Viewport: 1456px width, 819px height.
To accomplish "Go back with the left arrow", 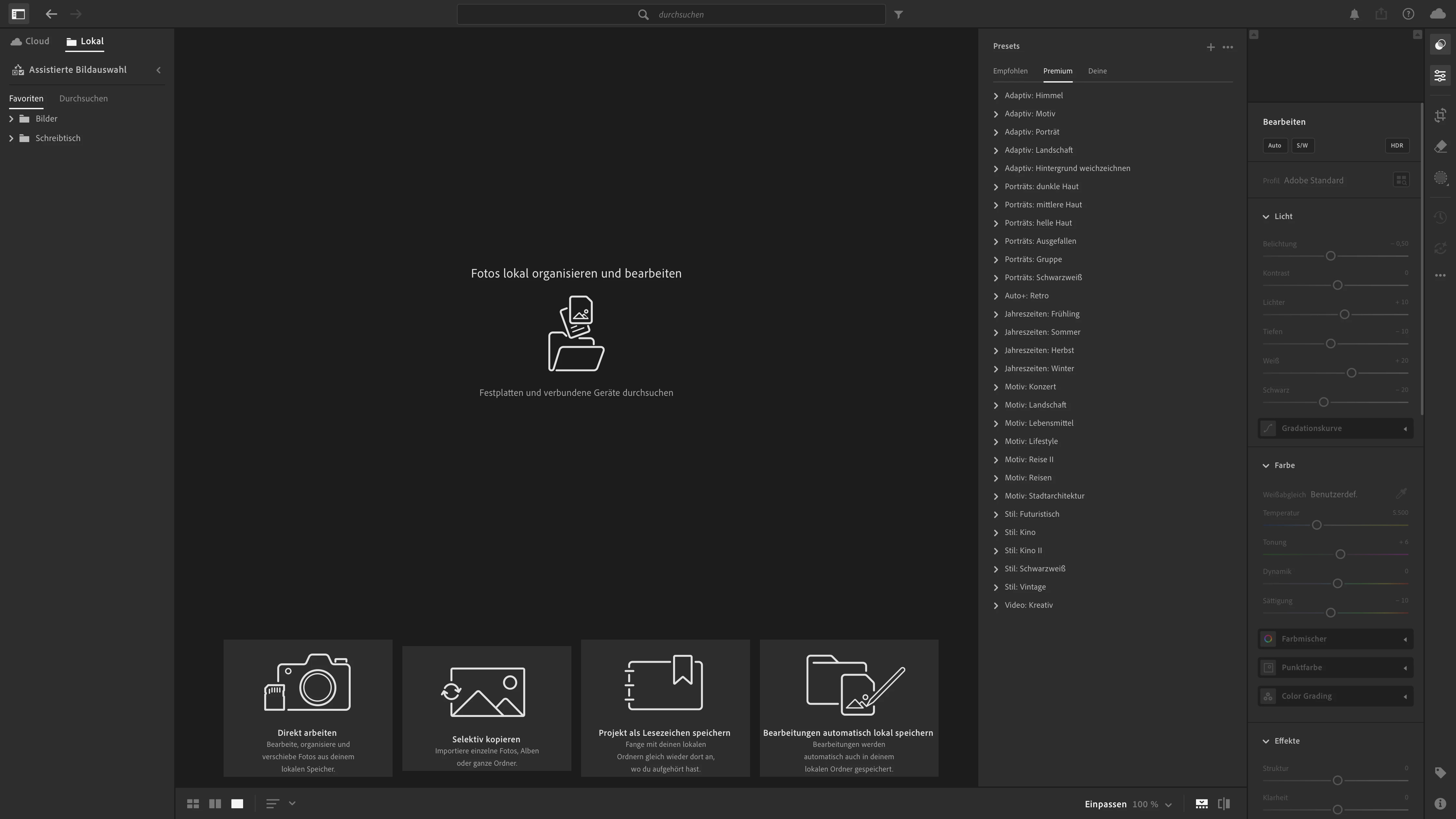I will [x=51, y=14].
